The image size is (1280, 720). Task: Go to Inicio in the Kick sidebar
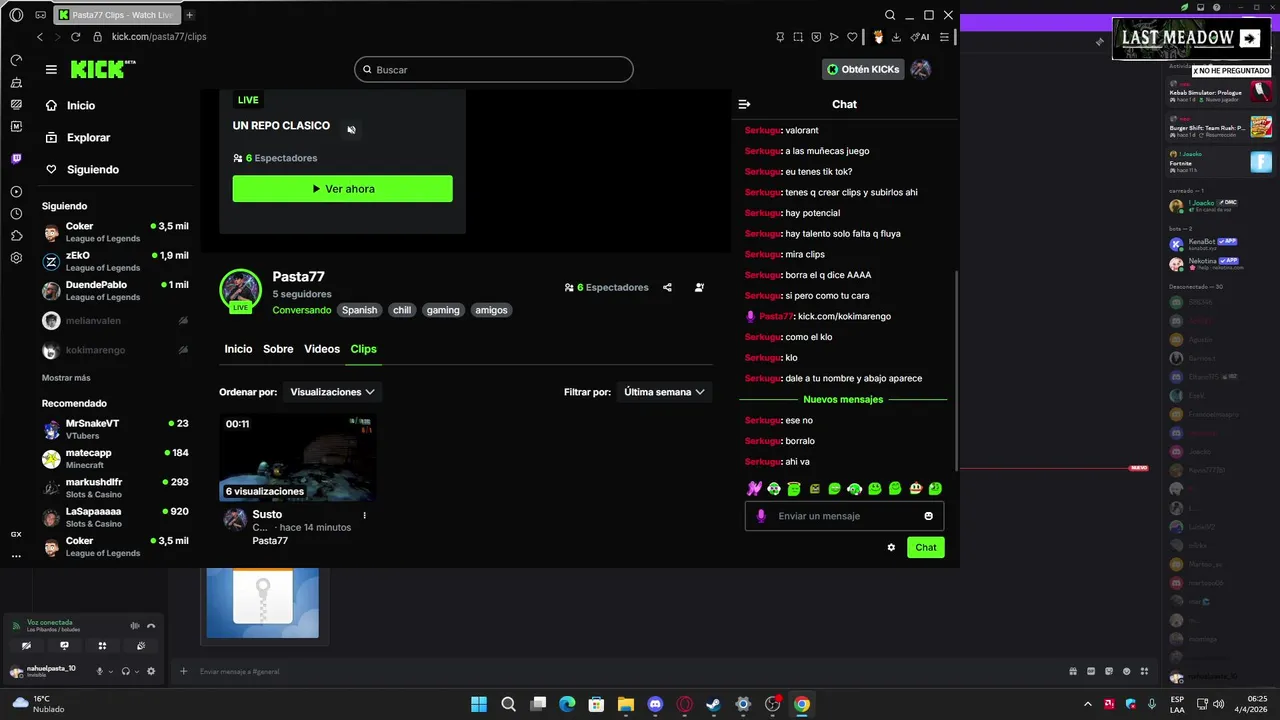pyautogui.click(x=70, y=106)
